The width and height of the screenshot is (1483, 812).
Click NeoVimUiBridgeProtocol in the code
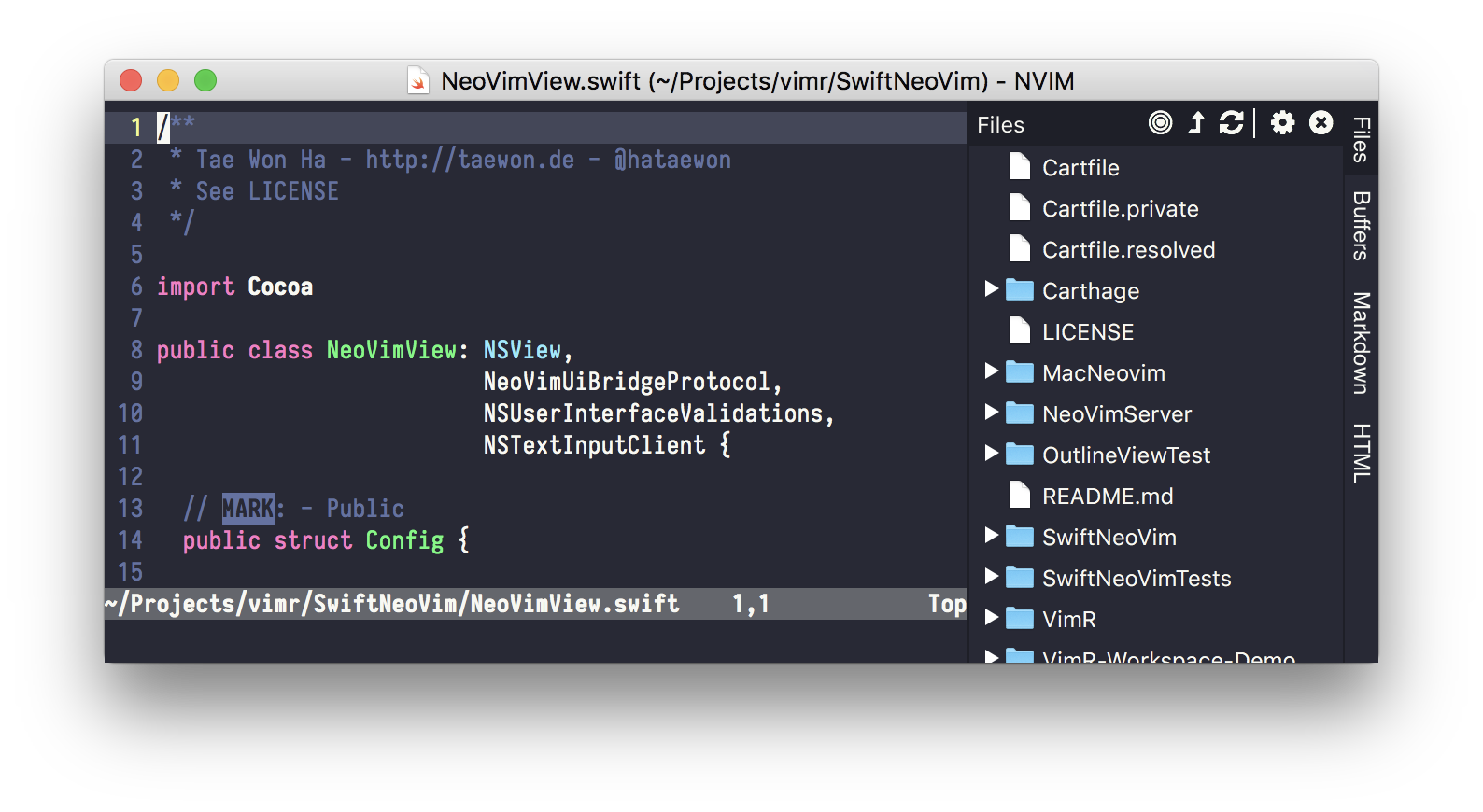click(627, 382)
